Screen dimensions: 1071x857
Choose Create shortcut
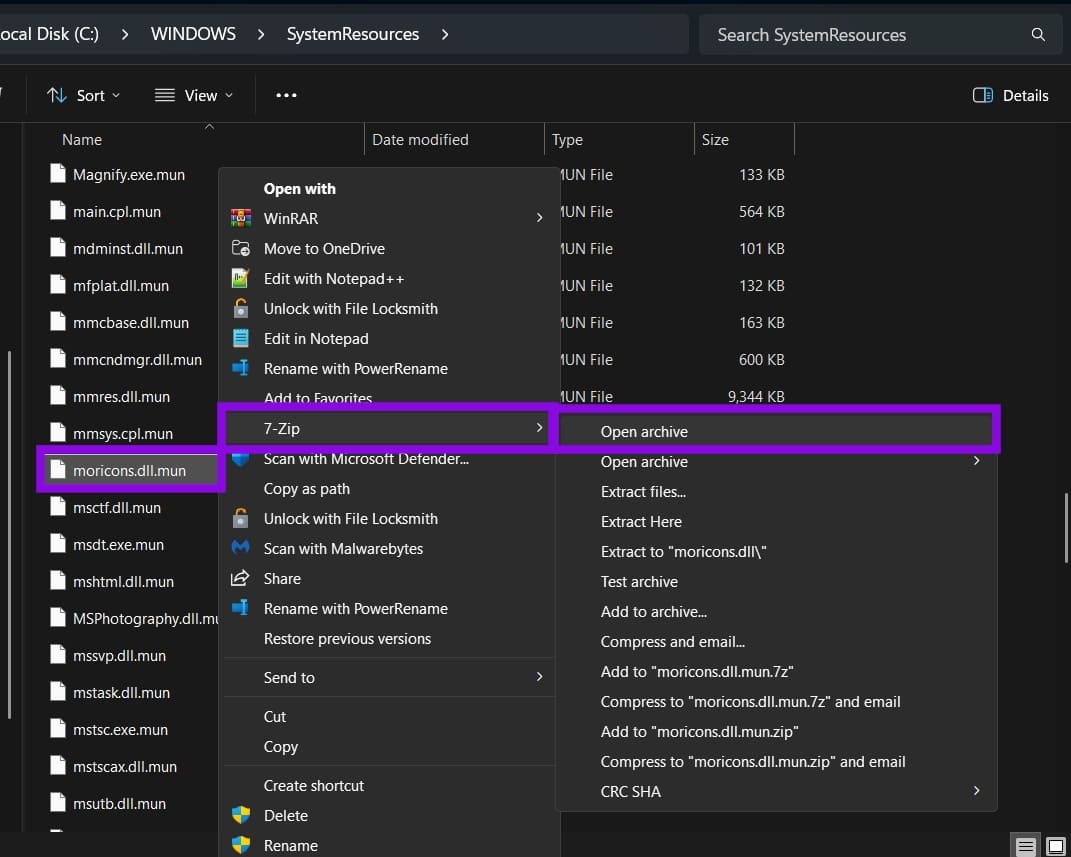click(x=314, y=786)
